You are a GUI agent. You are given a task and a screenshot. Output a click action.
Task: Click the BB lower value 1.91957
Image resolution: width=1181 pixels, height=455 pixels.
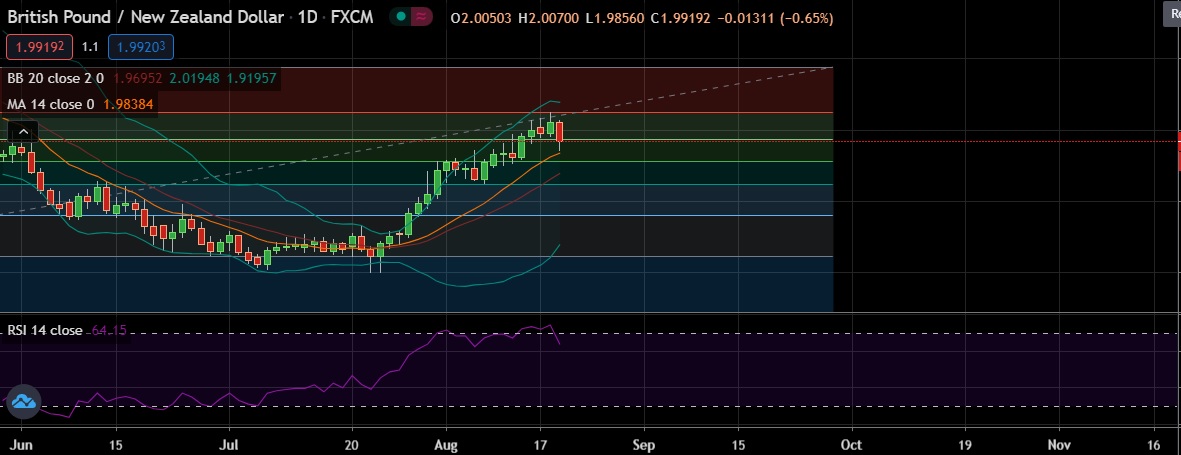tap(250, 78)
